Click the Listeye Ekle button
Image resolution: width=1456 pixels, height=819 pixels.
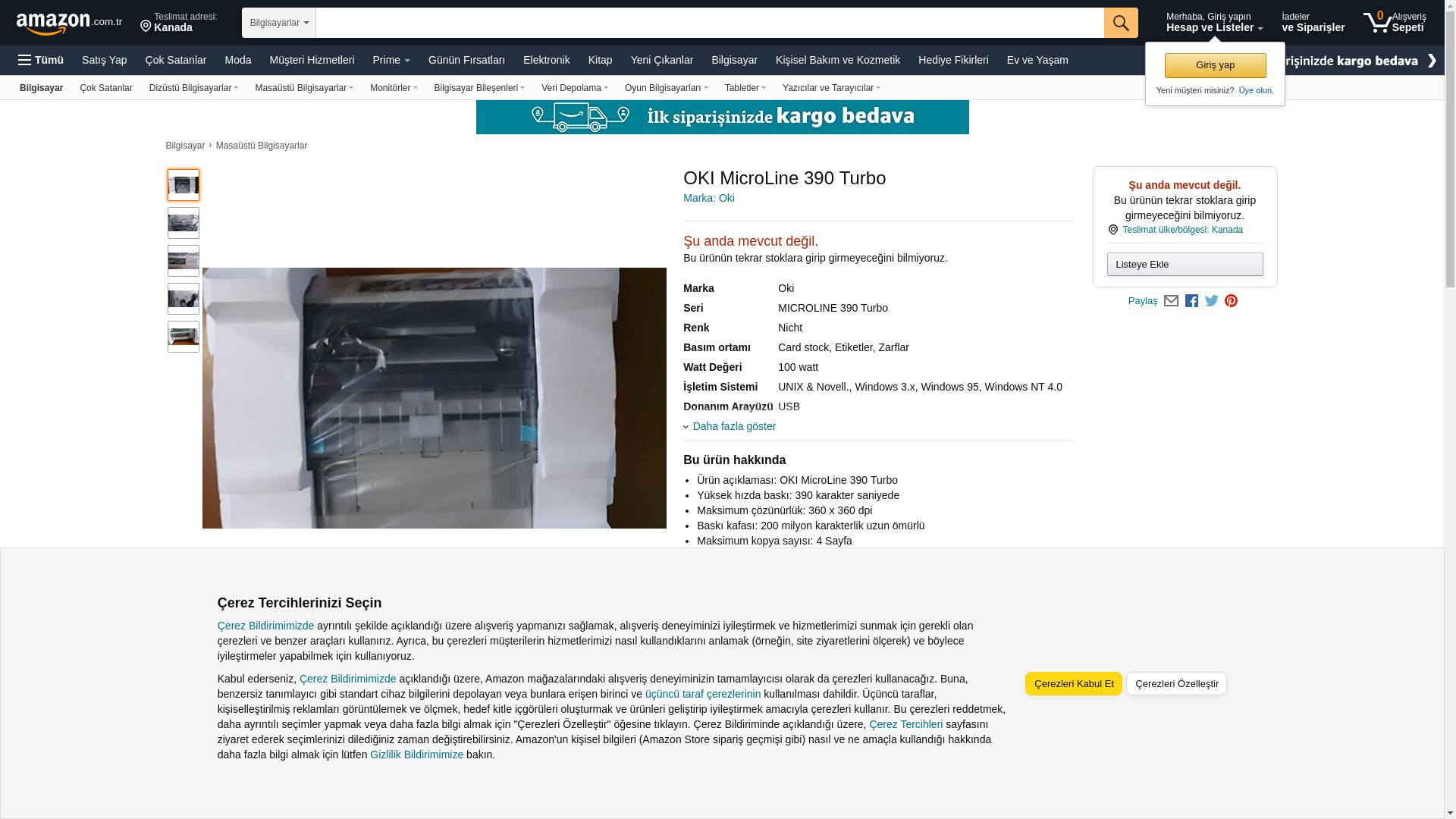pos(1185,264)
